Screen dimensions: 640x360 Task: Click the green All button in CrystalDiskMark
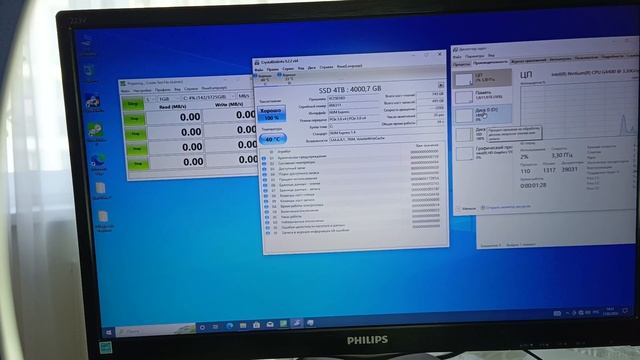point(133,104)
